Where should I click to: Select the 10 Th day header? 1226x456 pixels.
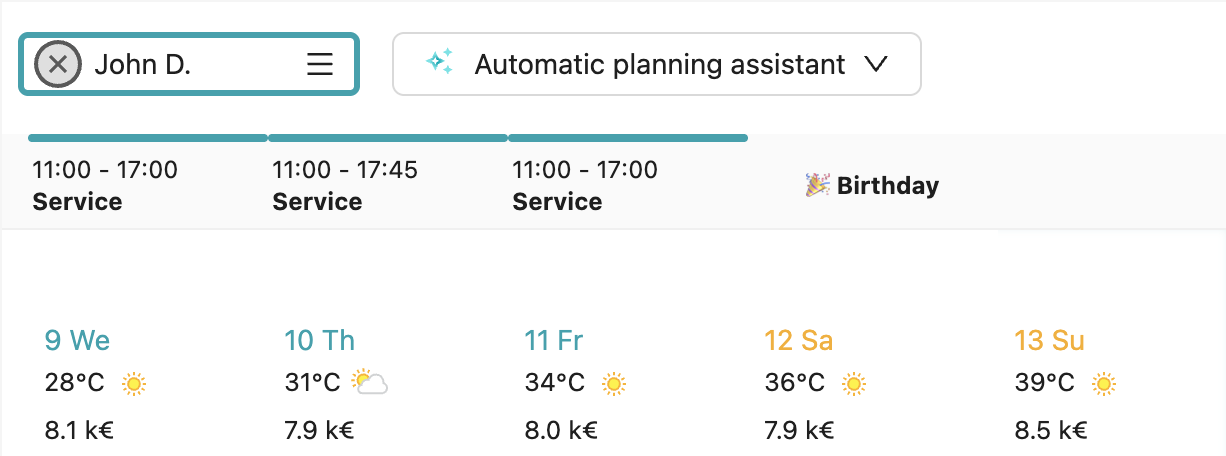click(x=319, y=341)
